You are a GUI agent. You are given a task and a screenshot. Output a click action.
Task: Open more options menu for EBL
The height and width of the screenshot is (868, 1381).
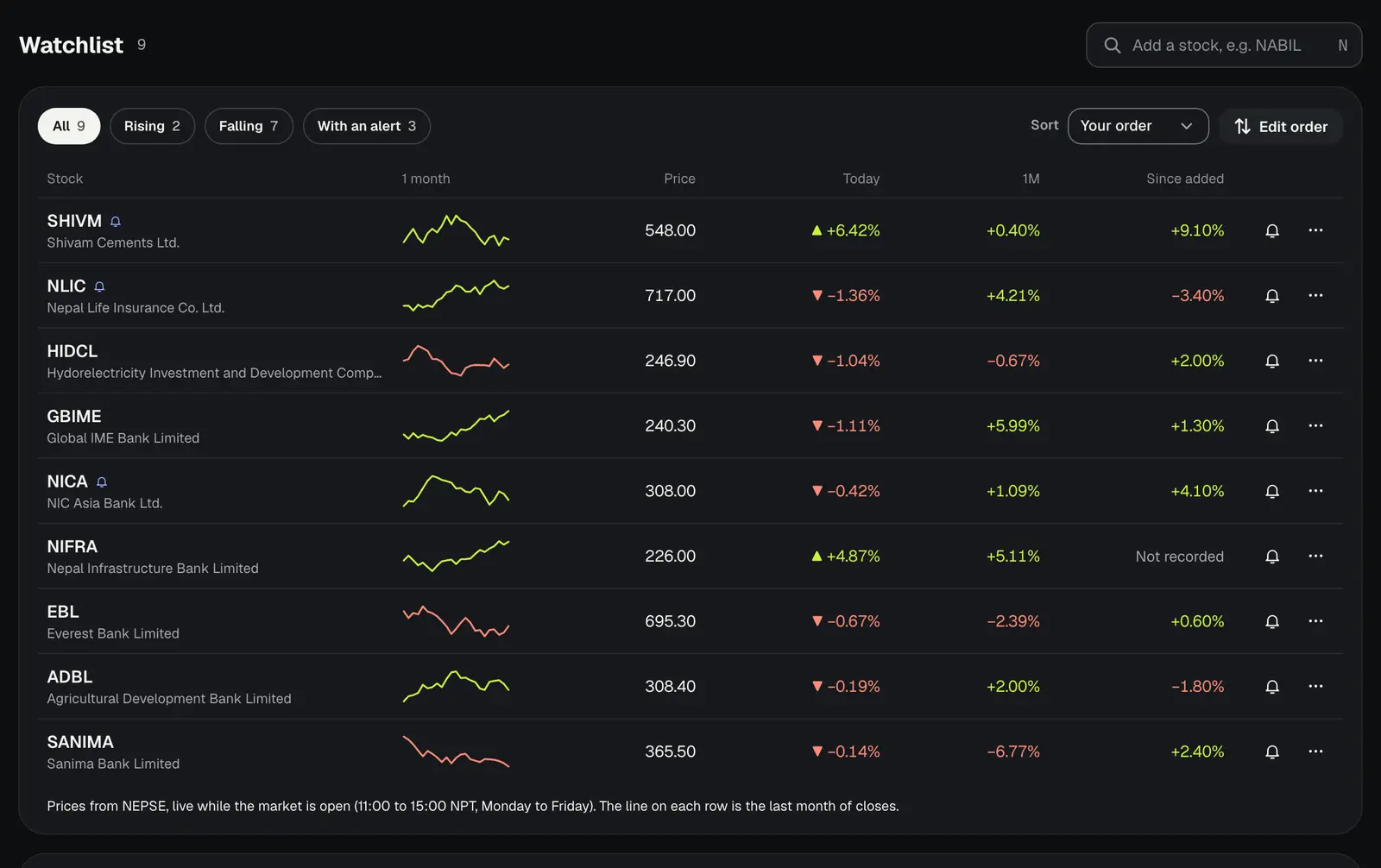pyautogui.click(x=1315, y=621)
